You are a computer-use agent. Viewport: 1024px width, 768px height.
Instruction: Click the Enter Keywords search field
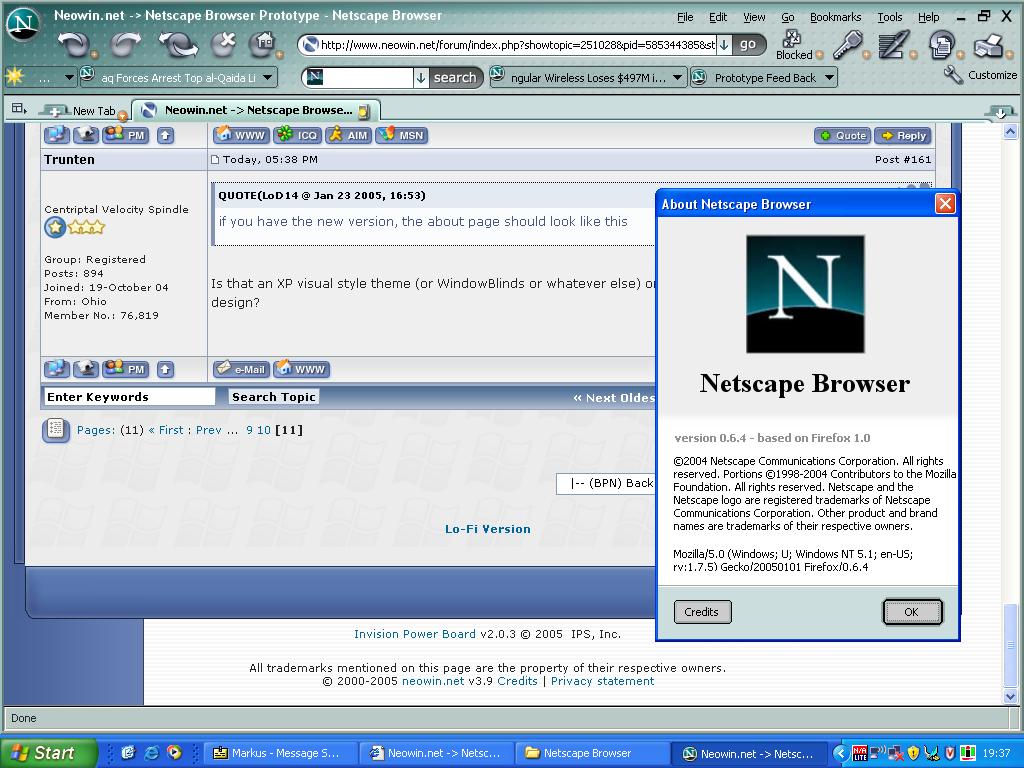(129, 396)
